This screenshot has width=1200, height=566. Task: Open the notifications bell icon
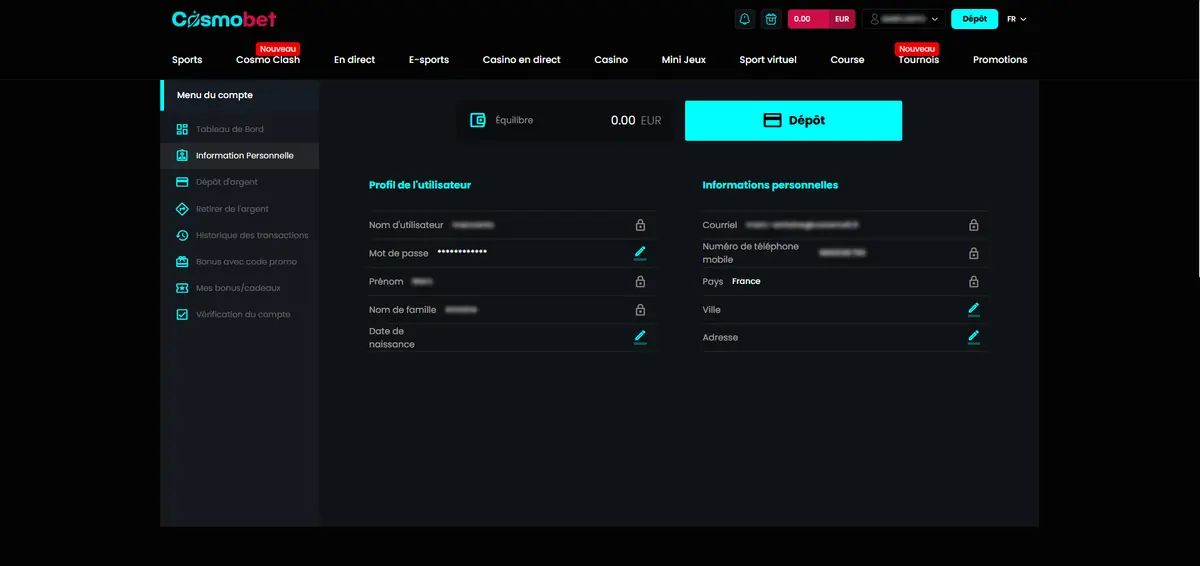[x=744, y=19]
